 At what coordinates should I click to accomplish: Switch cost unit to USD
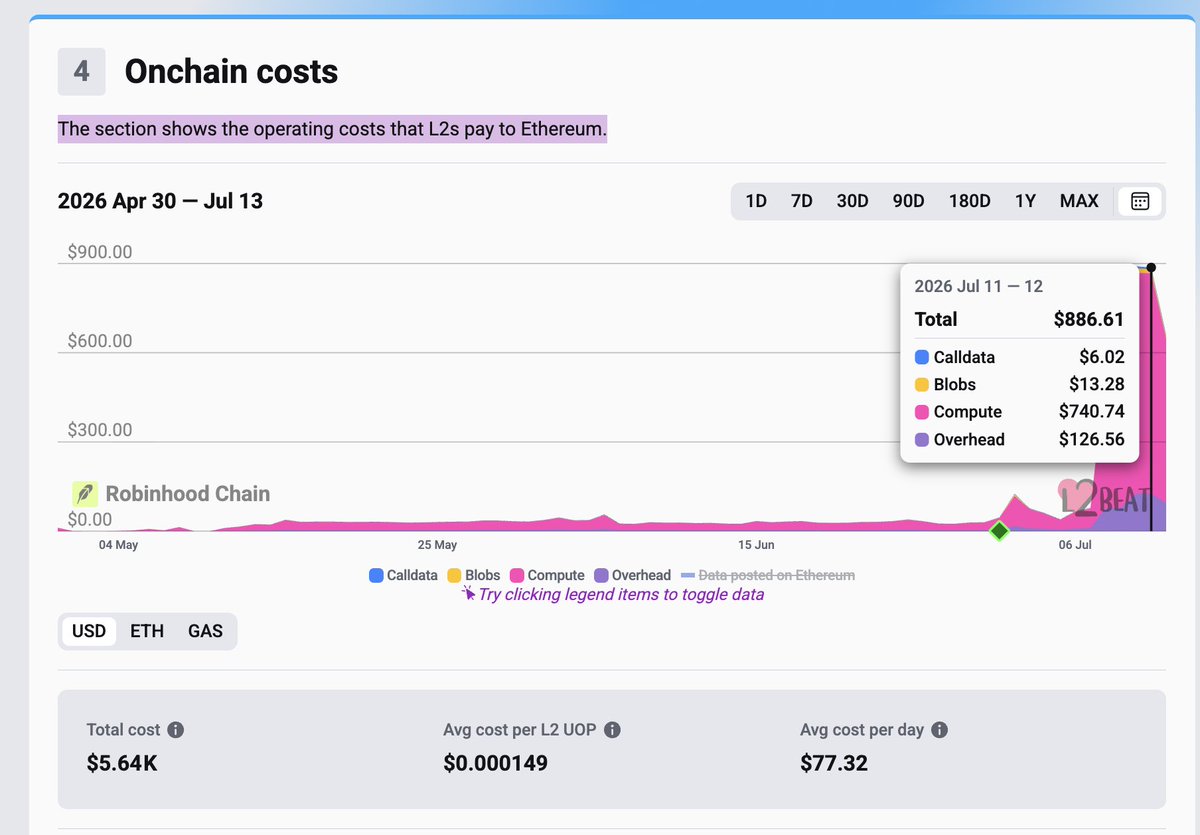click(x=89, y=631)
